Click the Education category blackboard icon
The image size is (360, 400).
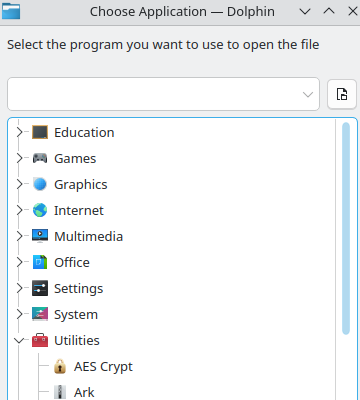tap(40, 132)
